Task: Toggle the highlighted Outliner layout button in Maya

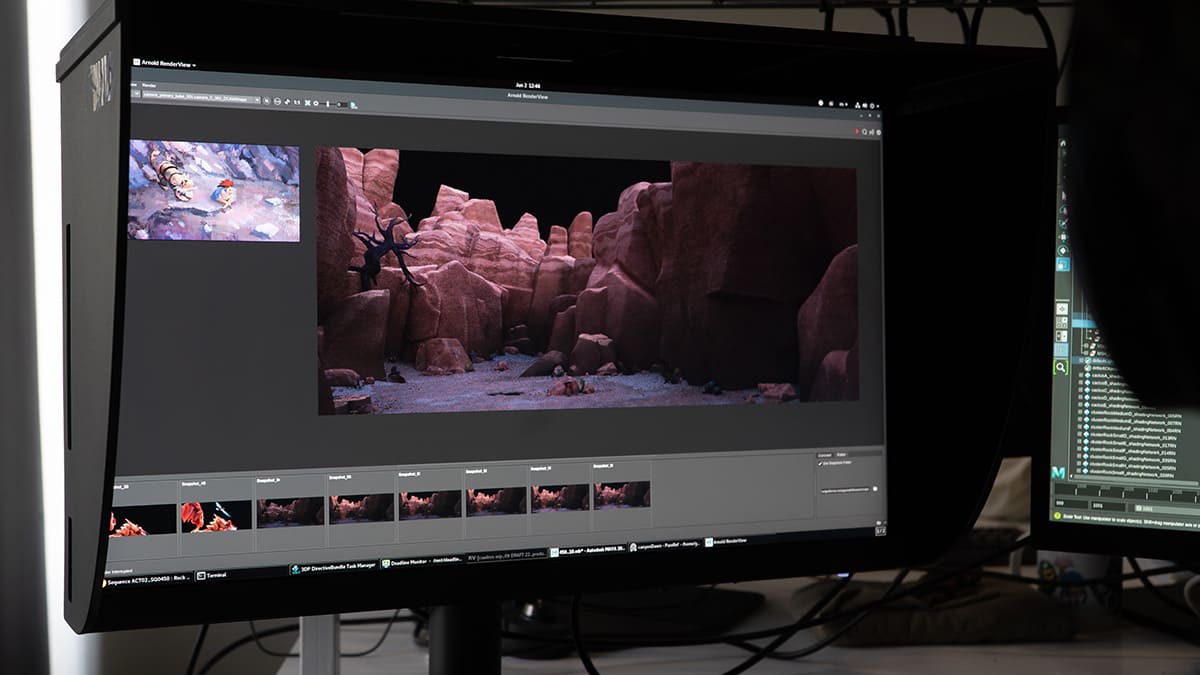Action: coord(1061,350)
